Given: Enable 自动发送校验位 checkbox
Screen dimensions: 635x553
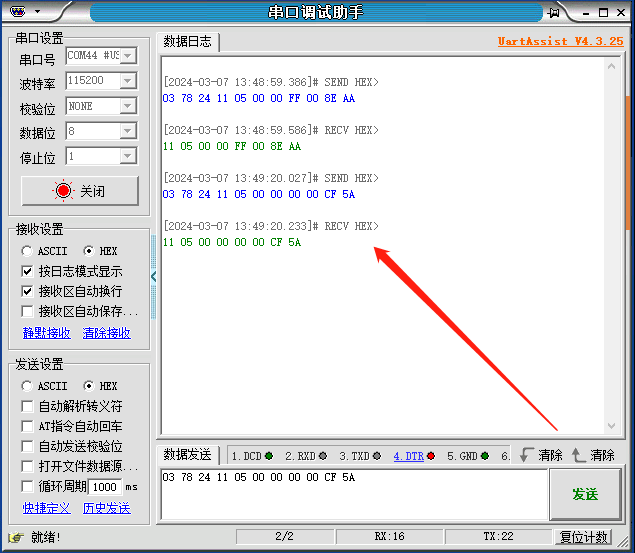Looking at the screenshot, I should pos(27,446).
